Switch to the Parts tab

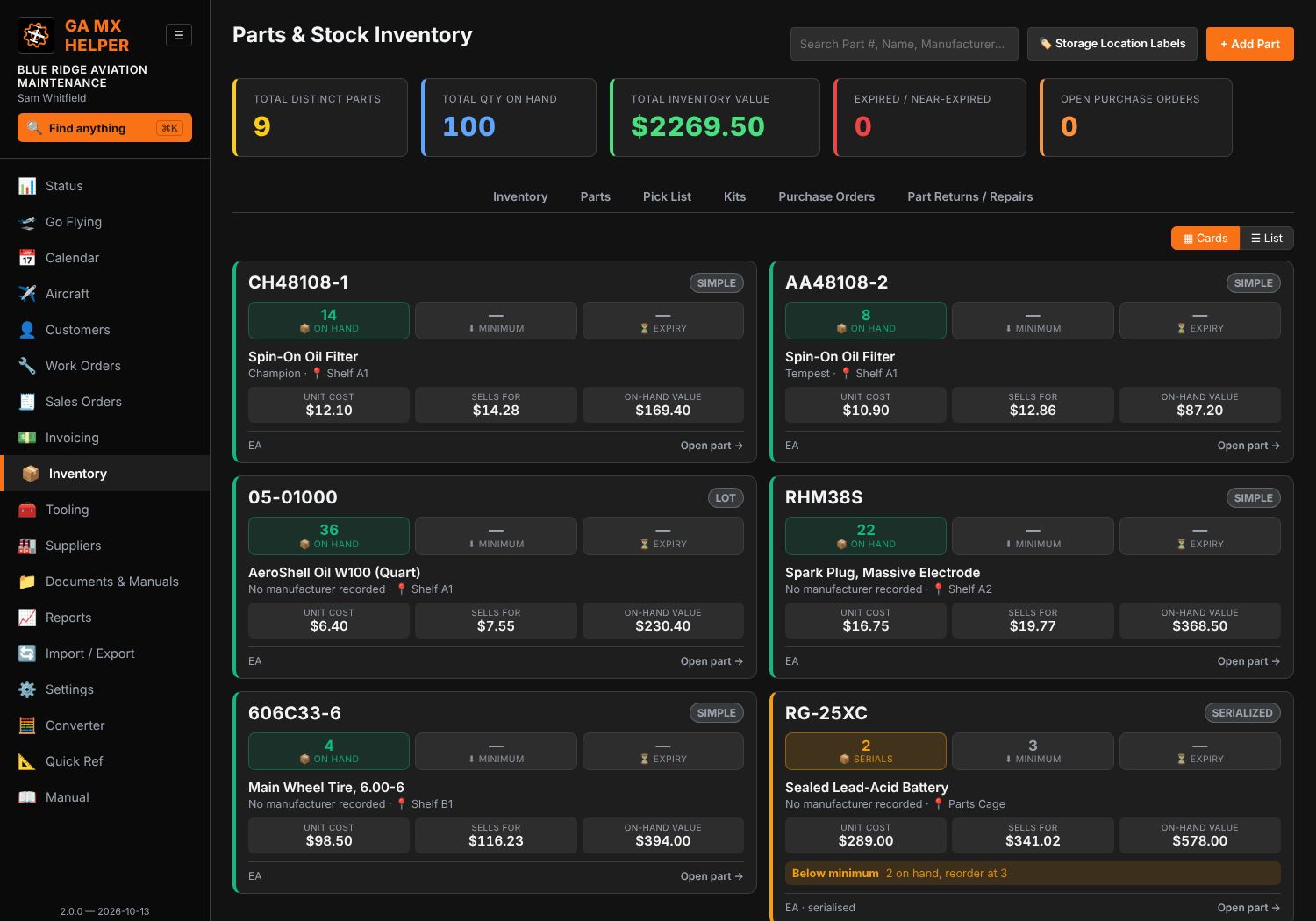(596, 196)
